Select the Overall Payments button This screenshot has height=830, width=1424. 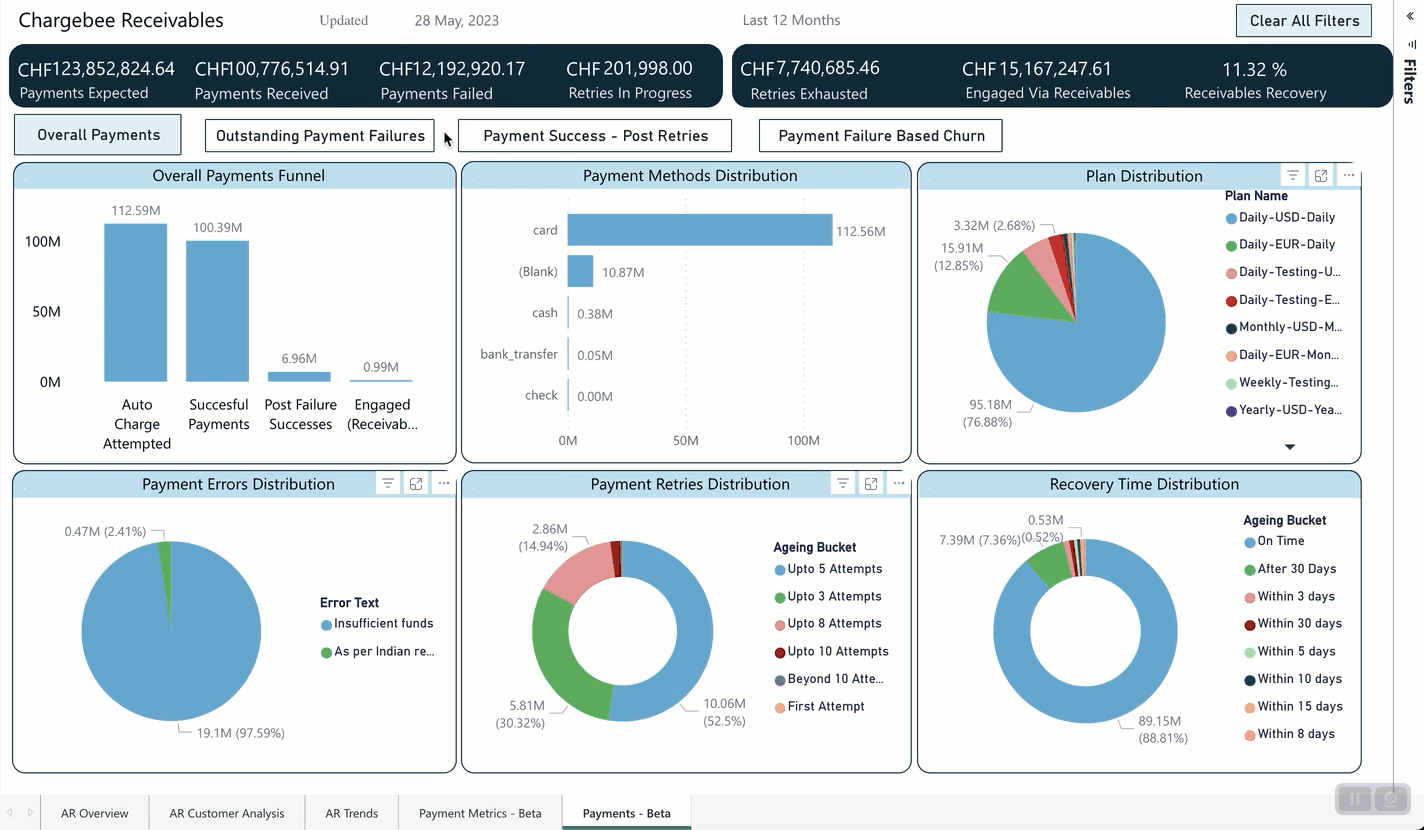pos(98,135)
